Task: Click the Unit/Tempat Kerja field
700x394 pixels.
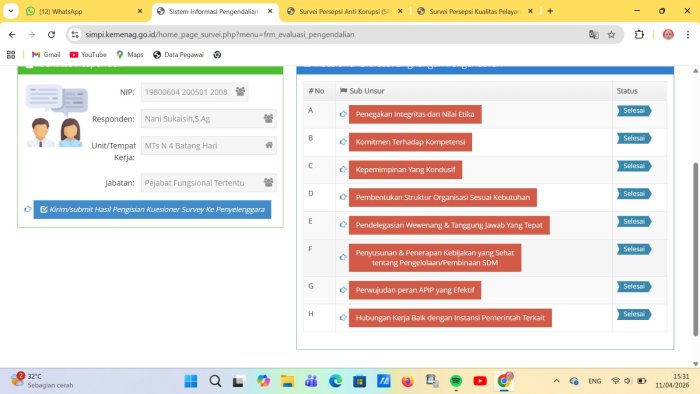Action: tap(208, 145)
